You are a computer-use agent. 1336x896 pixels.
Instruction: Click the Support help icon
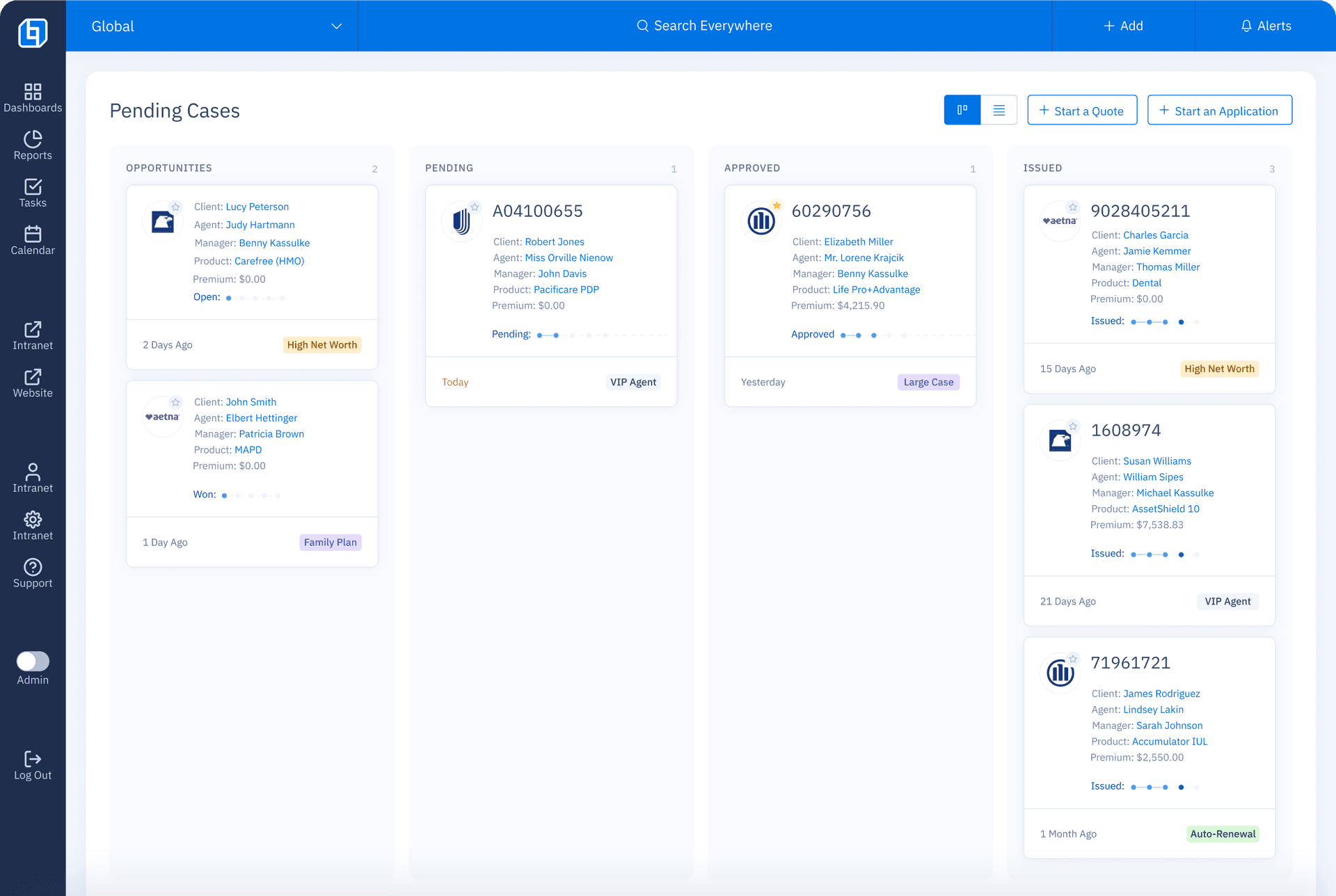pyautogui.click(x=33, y=567)
